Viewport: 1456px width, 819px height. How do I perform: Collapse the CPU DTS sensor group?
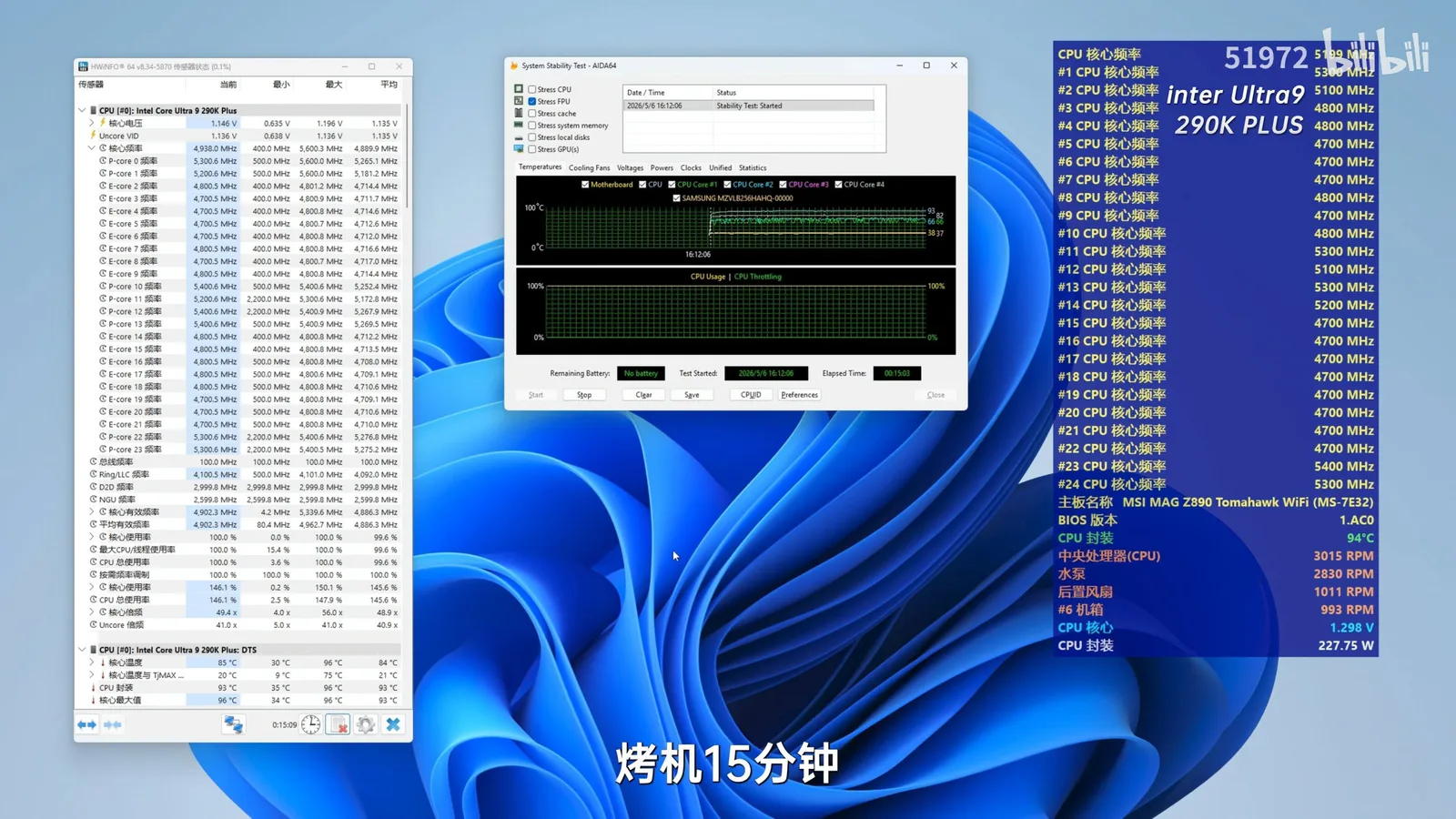[82, 650]
